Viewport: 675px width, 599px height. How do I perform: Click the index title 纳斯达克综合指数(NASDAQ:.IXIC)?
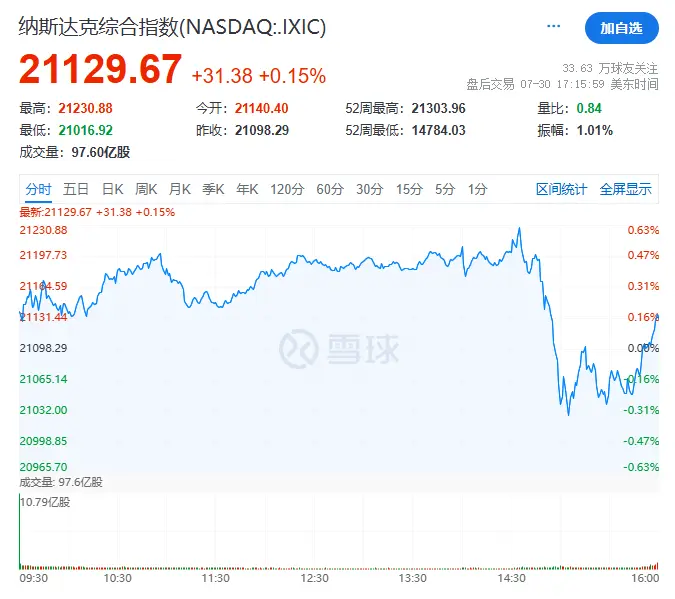pos(172,27)
